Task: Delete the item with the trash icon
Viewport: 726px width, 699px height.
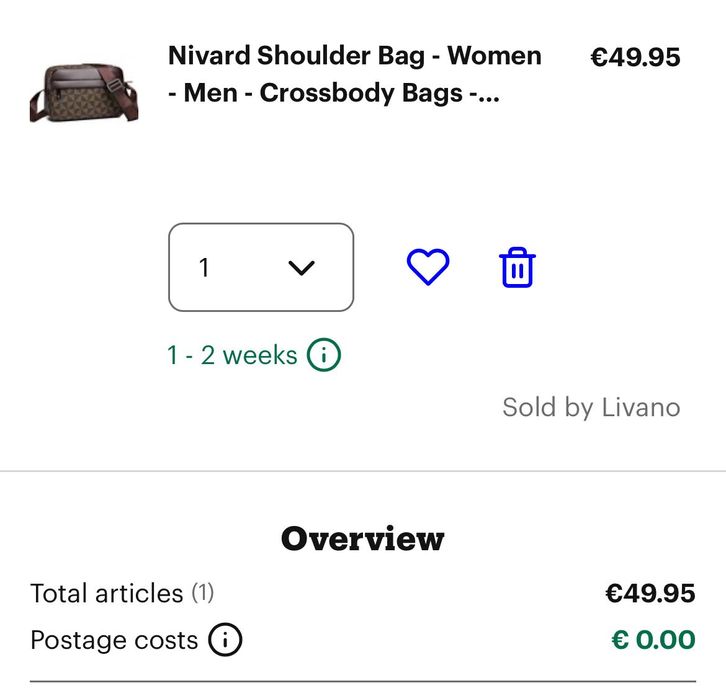Action: click(517, 267)
